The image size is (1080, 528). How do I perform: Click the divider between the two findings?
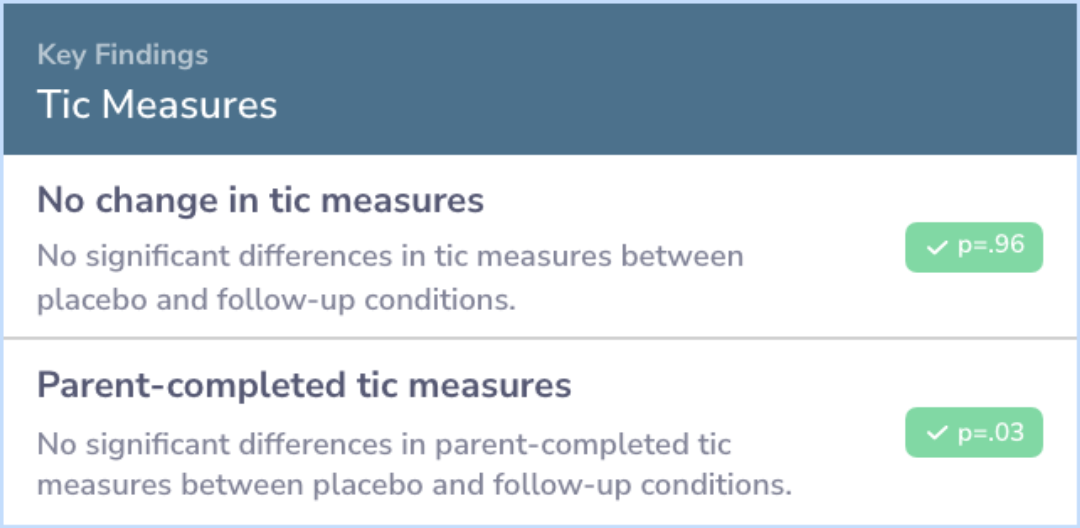coord(540,338)
